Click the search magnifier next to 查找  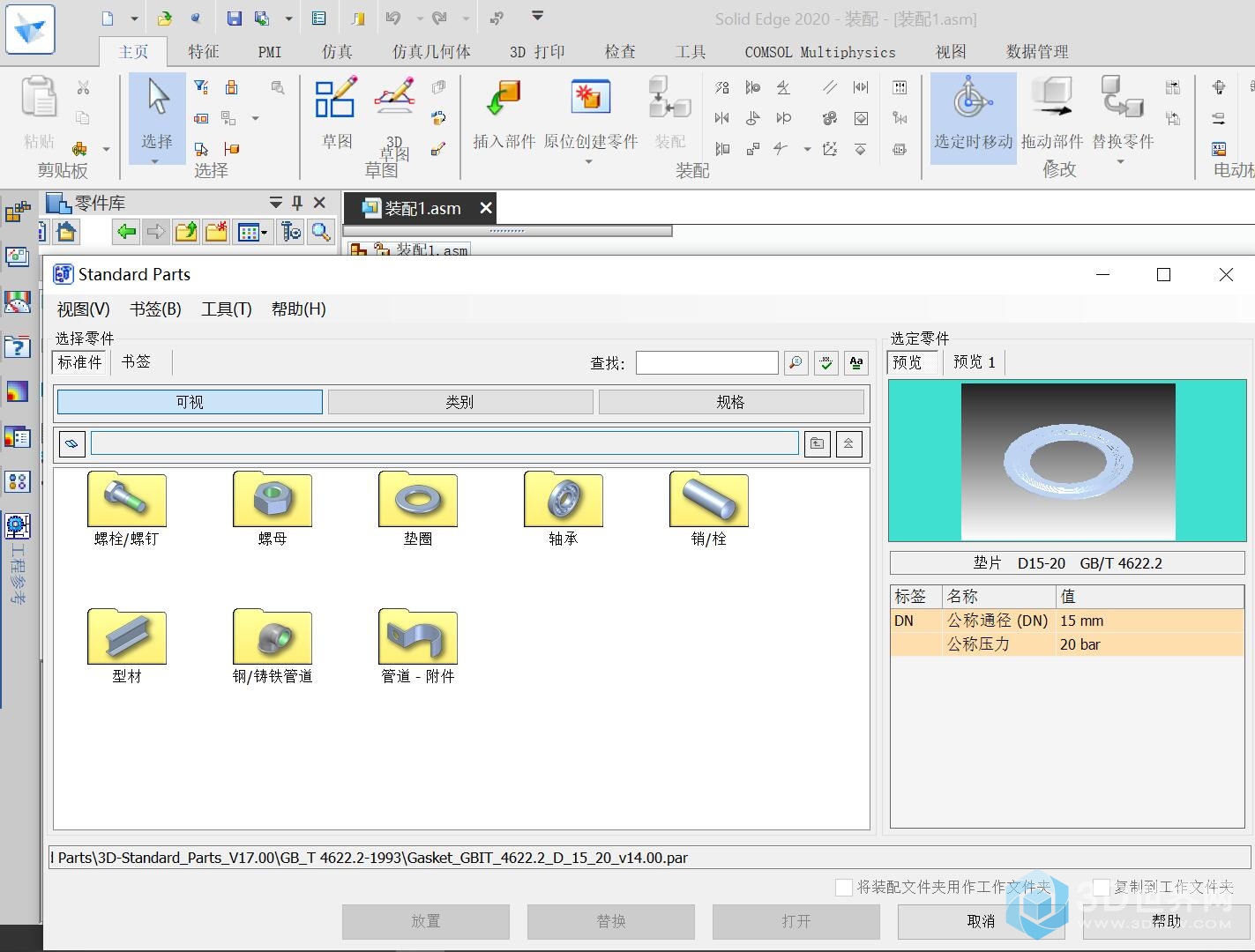(796, 362)
